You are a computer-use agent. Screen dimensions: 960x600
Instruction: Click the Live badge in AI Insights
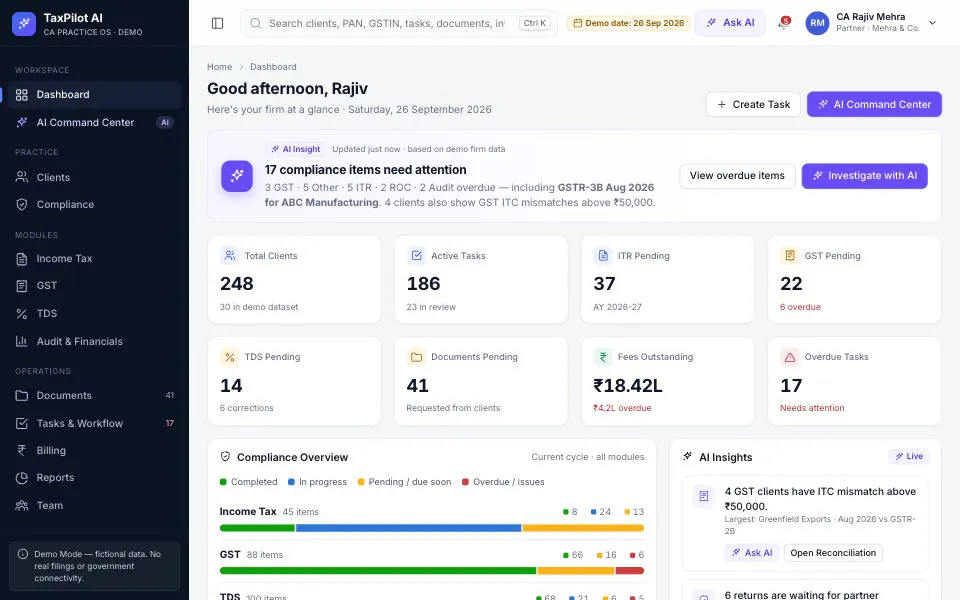coord(909,456)
